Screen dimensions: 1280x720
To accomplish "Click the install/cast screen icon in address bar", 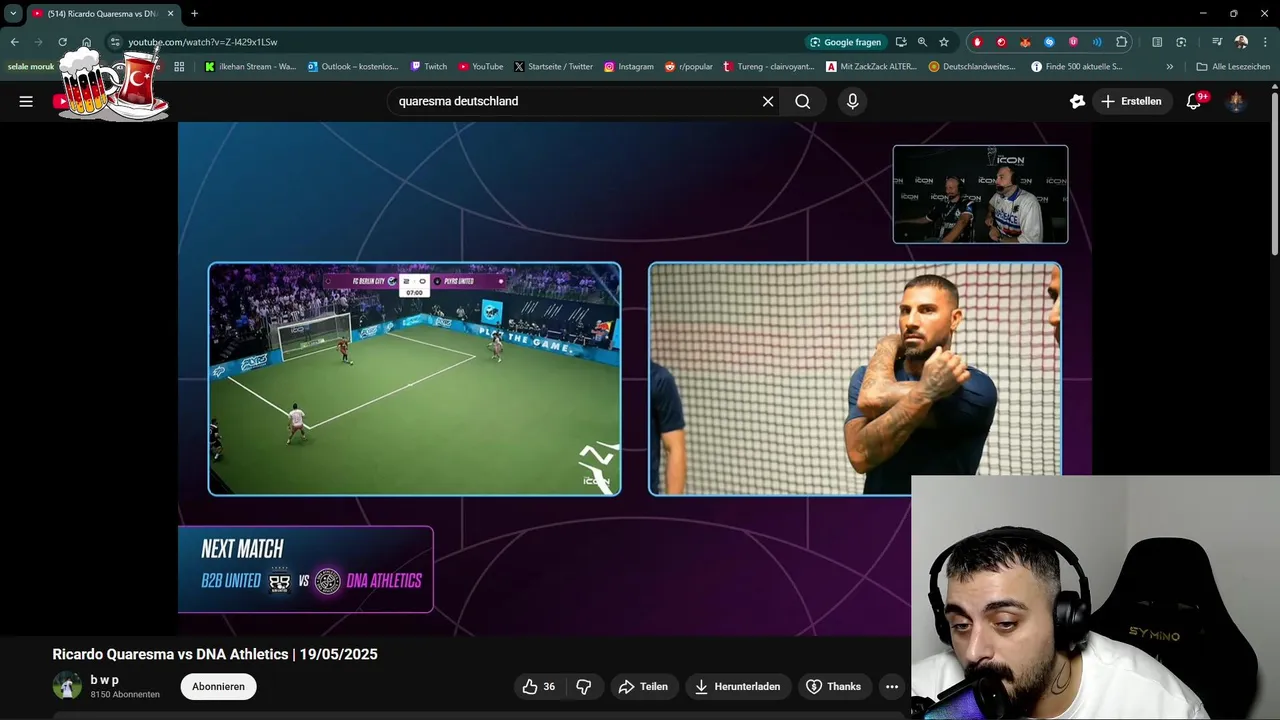I will (901, 42).
